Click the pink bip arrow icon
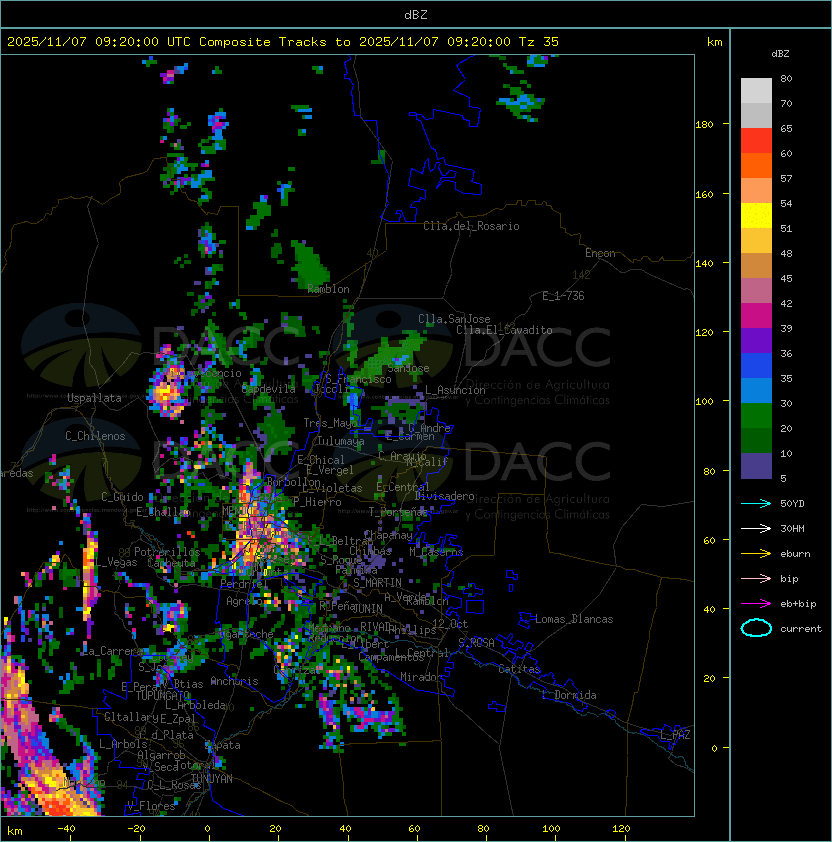This screenshot has width=832, height=842. pos(756,578)
